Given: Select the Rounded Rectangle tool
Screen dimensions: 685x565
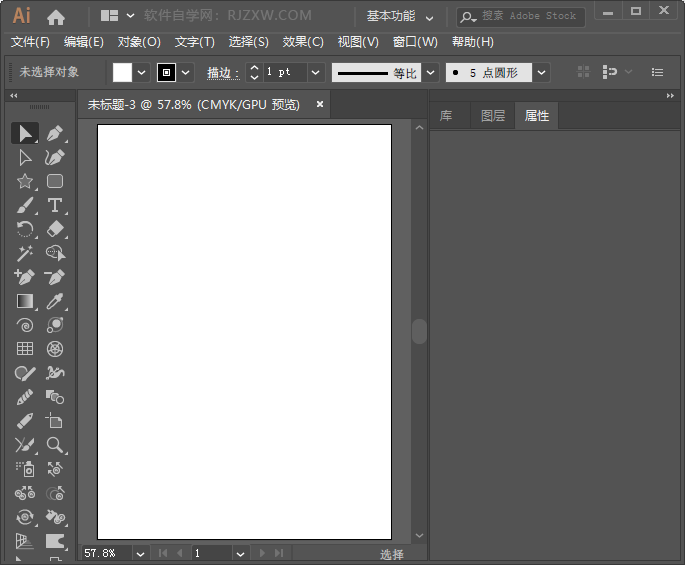Looking at the screenshot, I should 55,181.
